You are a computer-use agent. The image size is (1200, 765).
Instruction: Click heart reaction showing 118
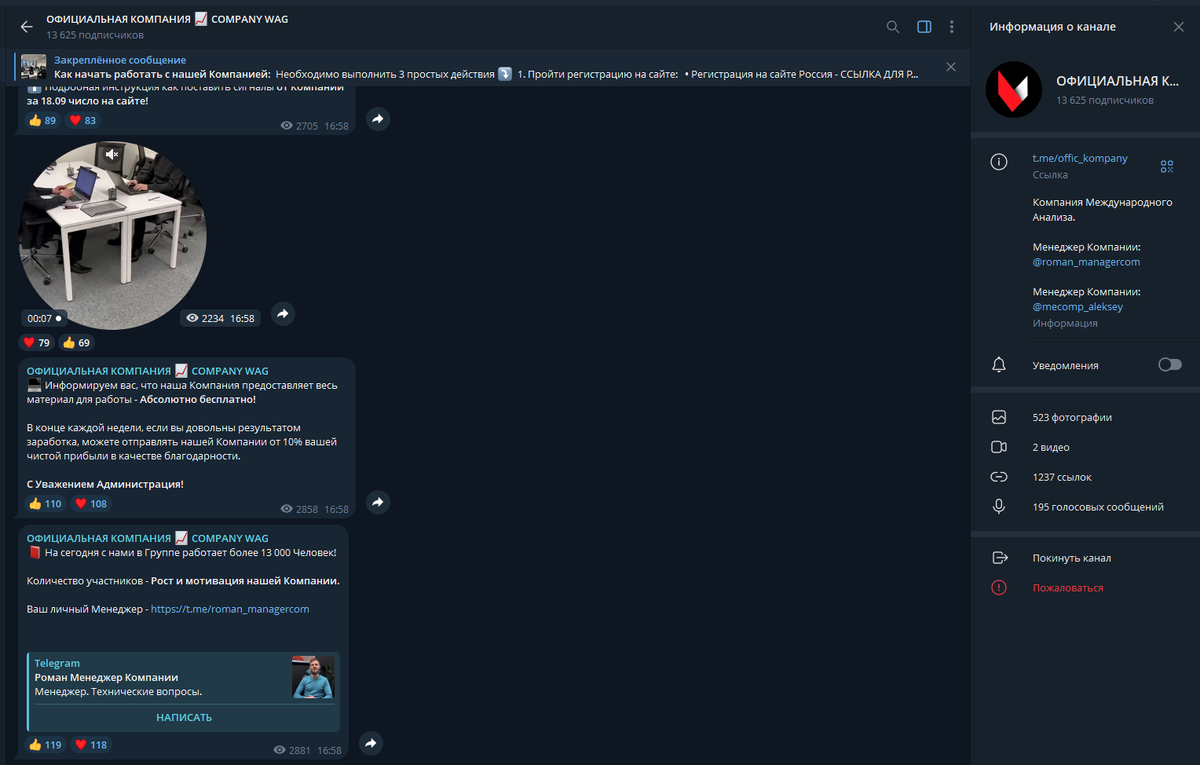point(92,745)
